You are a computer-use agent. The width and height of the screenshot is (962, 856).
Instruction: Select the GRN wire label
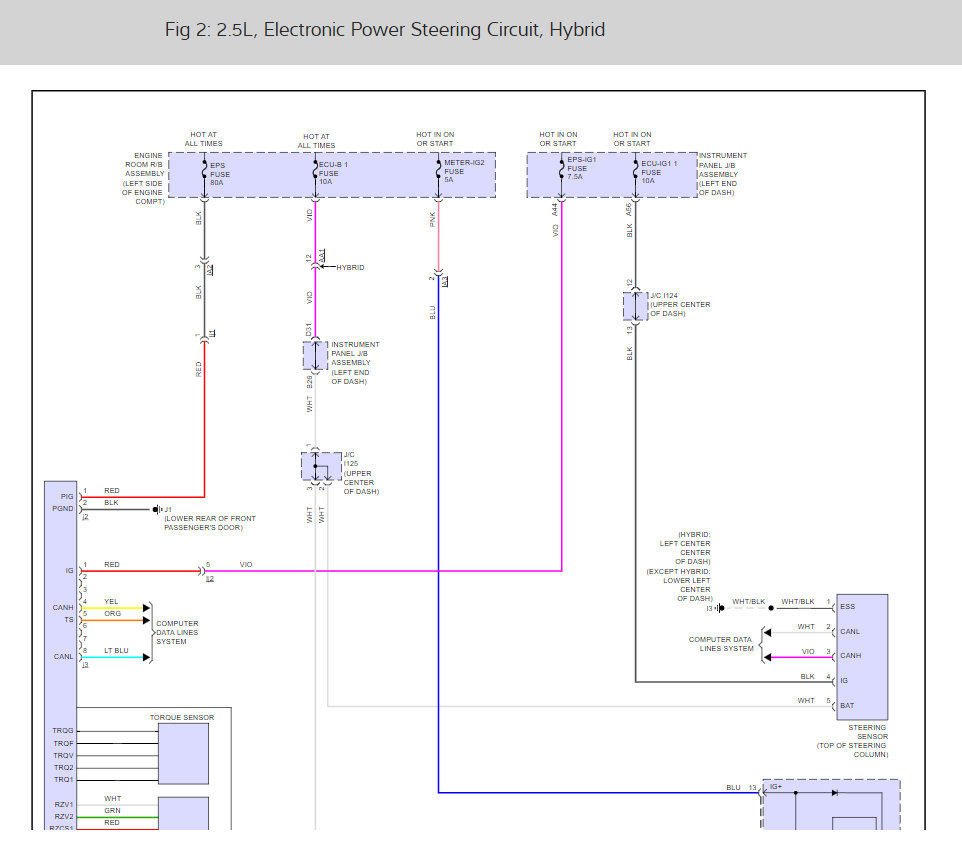(112, 811)
